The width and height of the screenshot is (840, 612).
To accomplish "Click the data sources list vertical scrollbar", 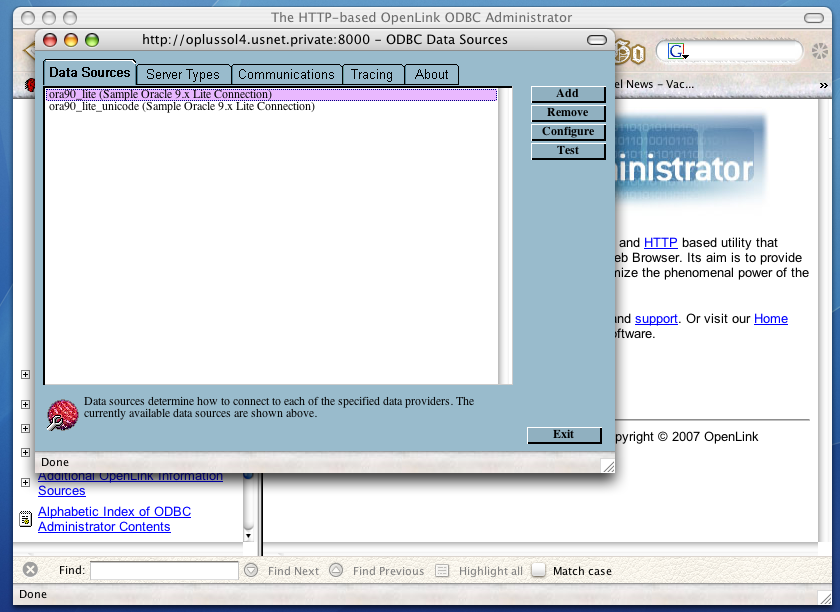I will tap(505, 236).
